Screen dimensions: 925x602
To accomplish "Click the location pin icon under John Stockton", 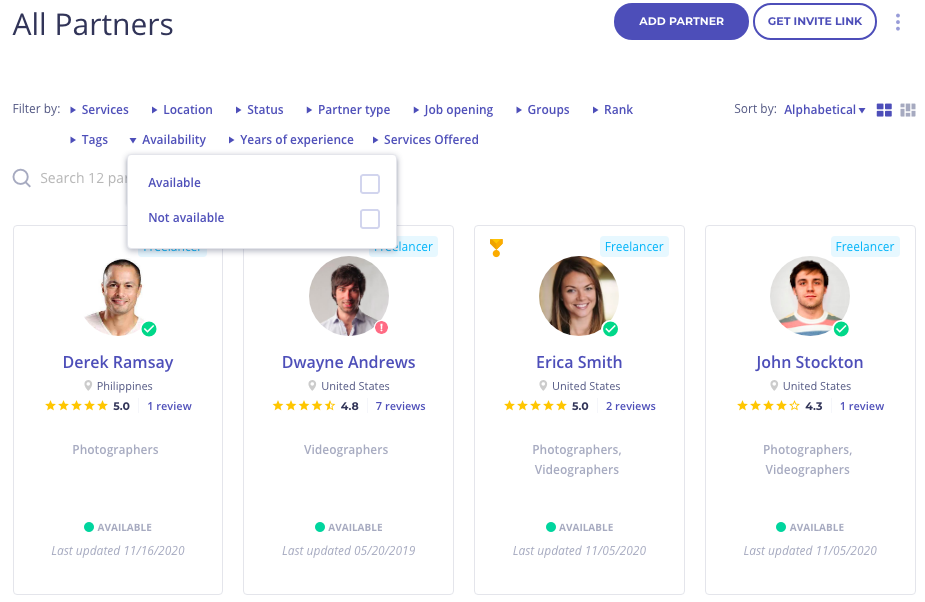I will pyautogui.click(x=773, y=385).
